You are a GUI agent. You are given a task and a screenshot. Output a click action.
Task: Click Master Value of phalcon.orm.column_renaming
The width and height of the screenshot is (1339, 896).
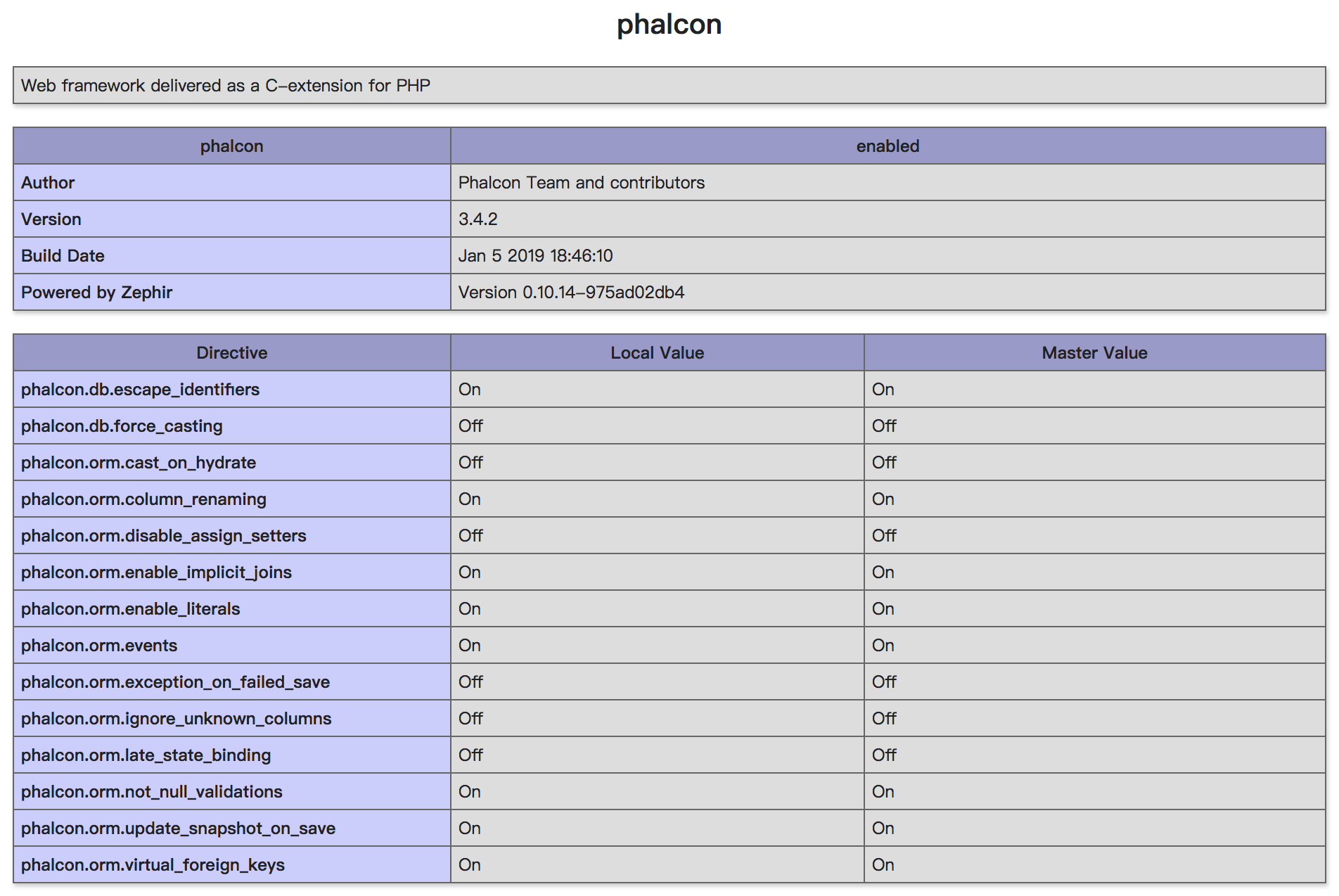pos(883,499)
